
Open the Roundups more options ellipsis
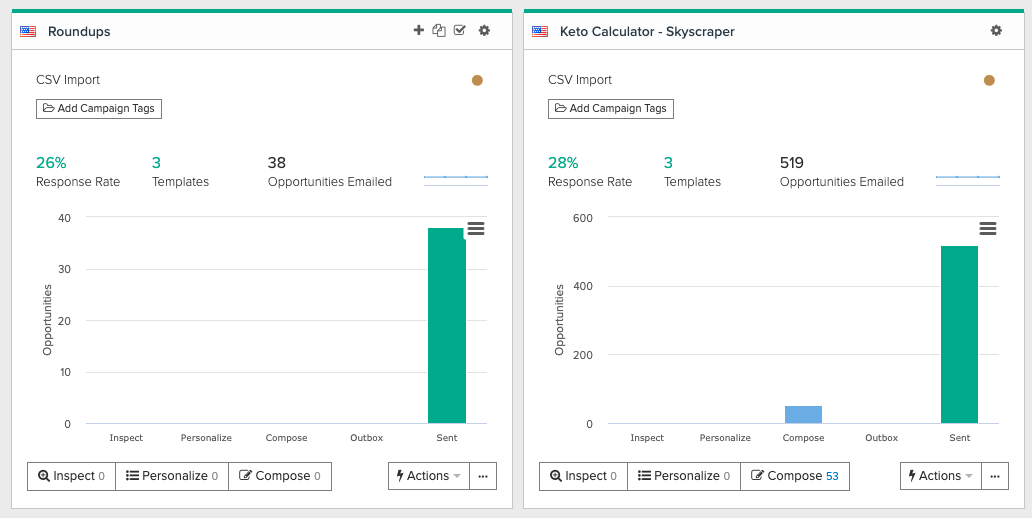[x=482, y=476]
